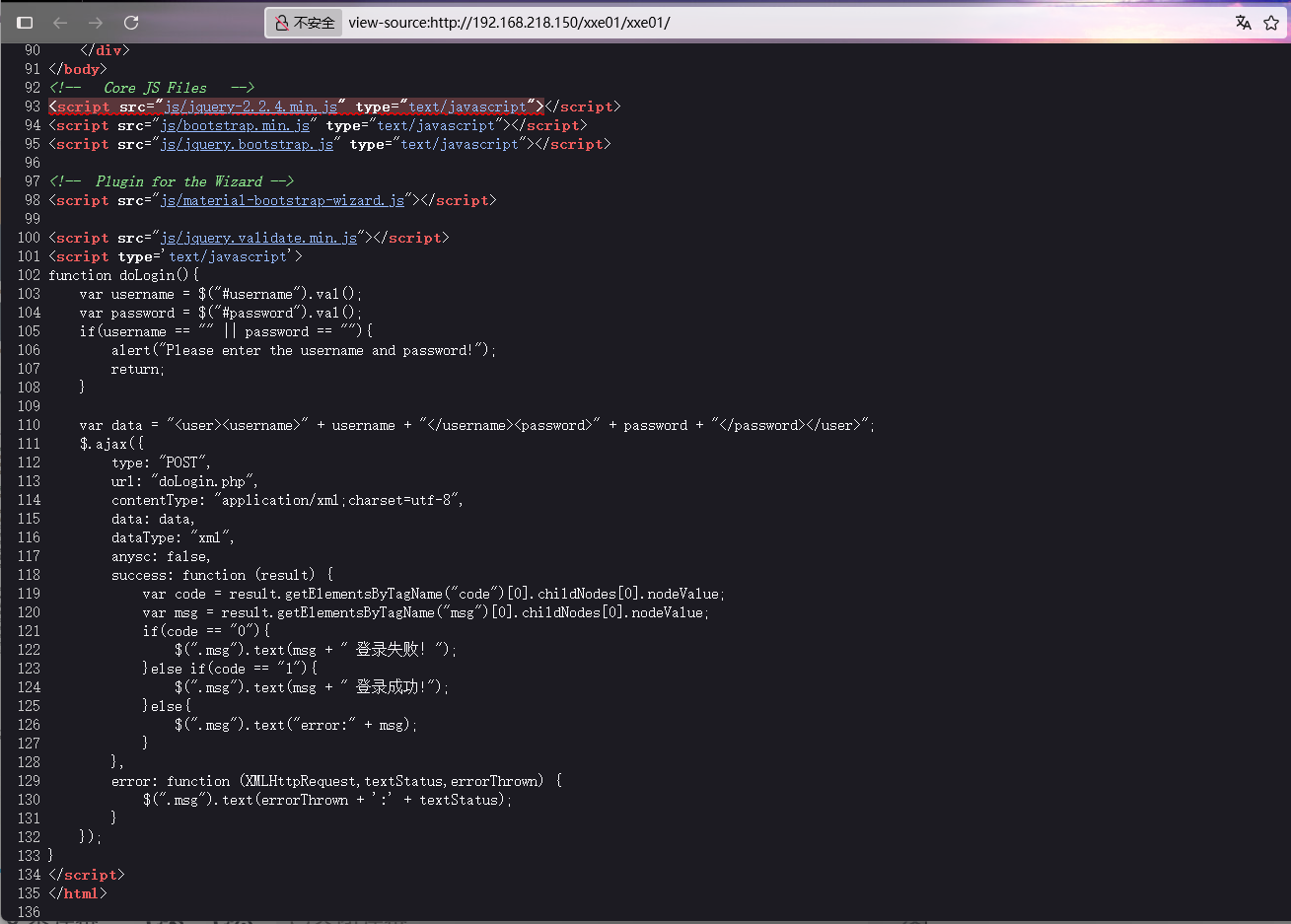
Task: Reload the page source
Action: [131, 23]
